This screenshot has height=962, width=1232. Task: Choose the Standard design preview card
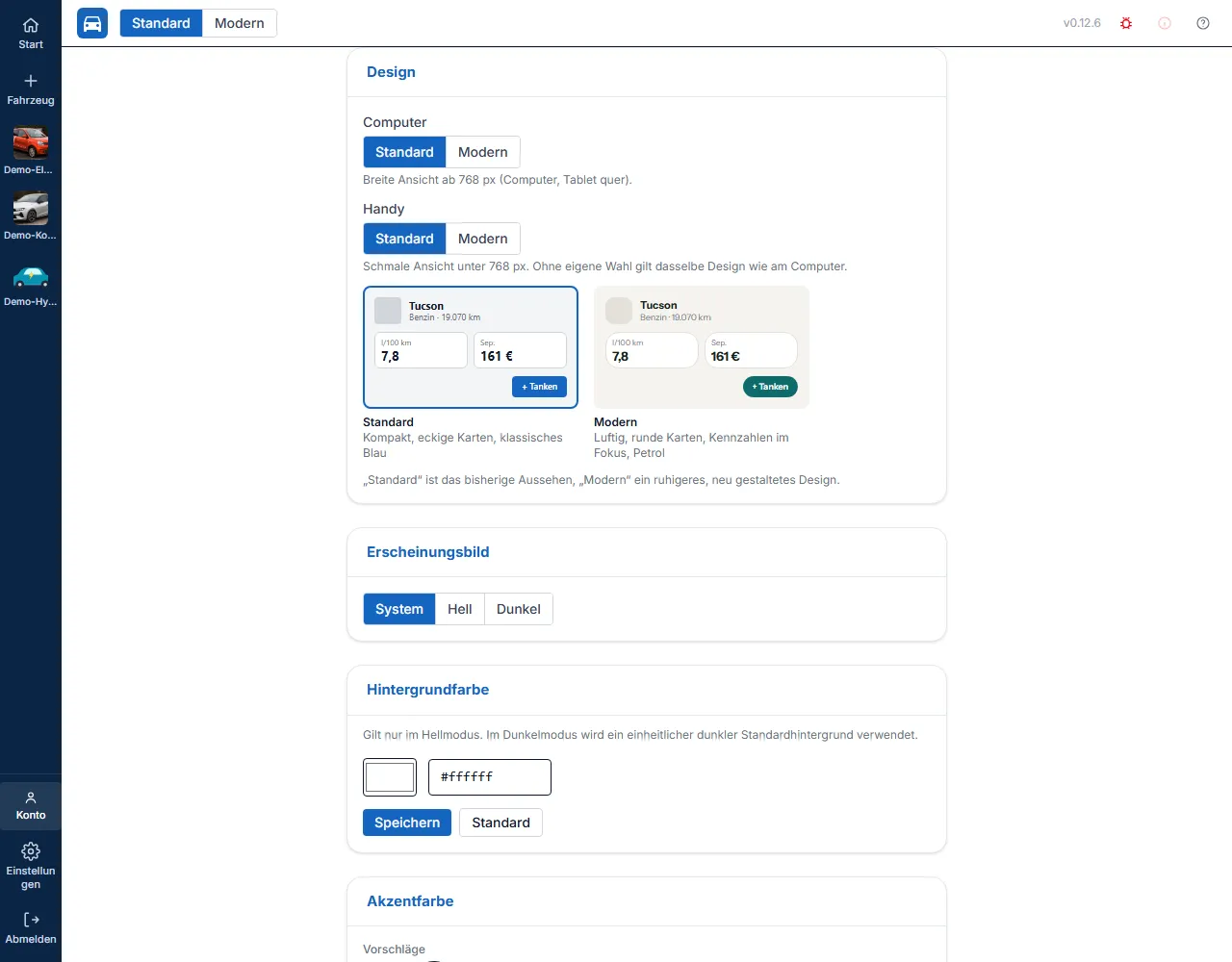(x=471, y=347)
